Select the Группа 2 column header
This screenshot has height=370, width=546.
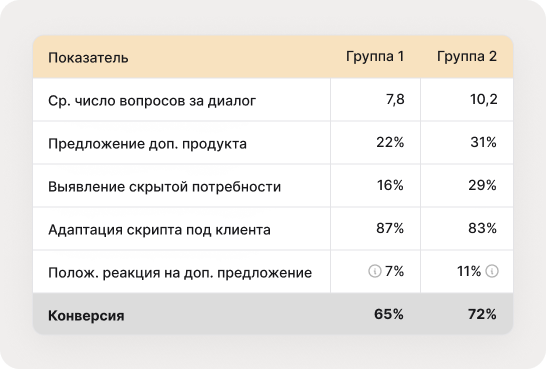[x=467, y=56]
